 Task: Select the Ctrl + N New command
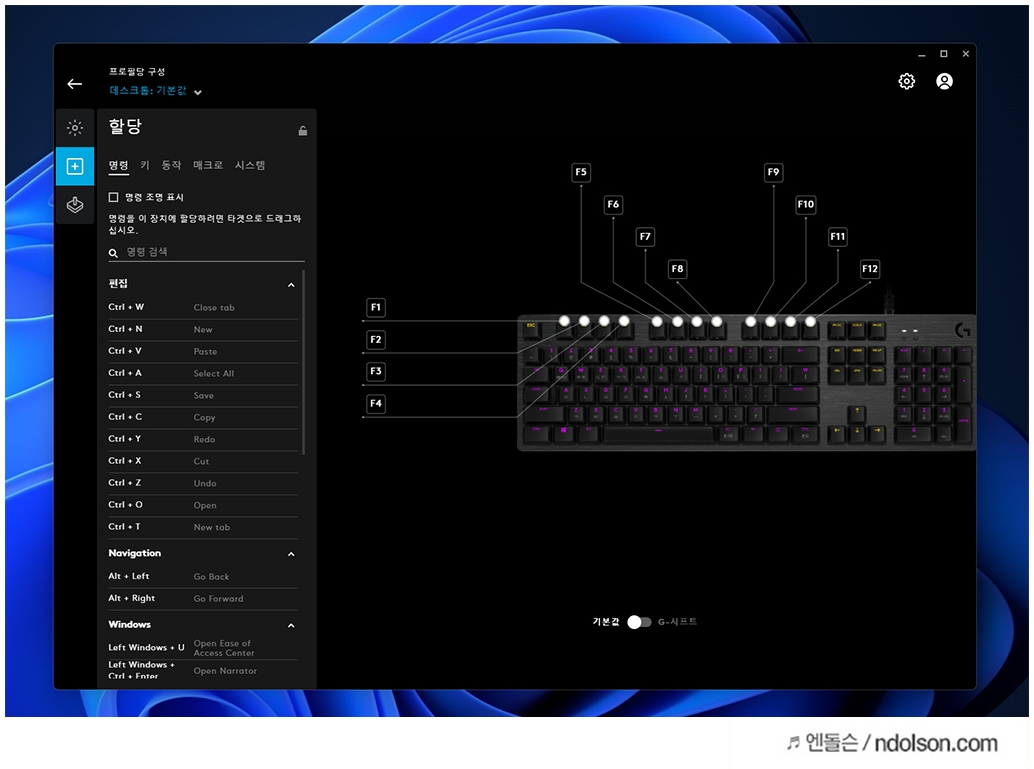[x=203, y=329]
